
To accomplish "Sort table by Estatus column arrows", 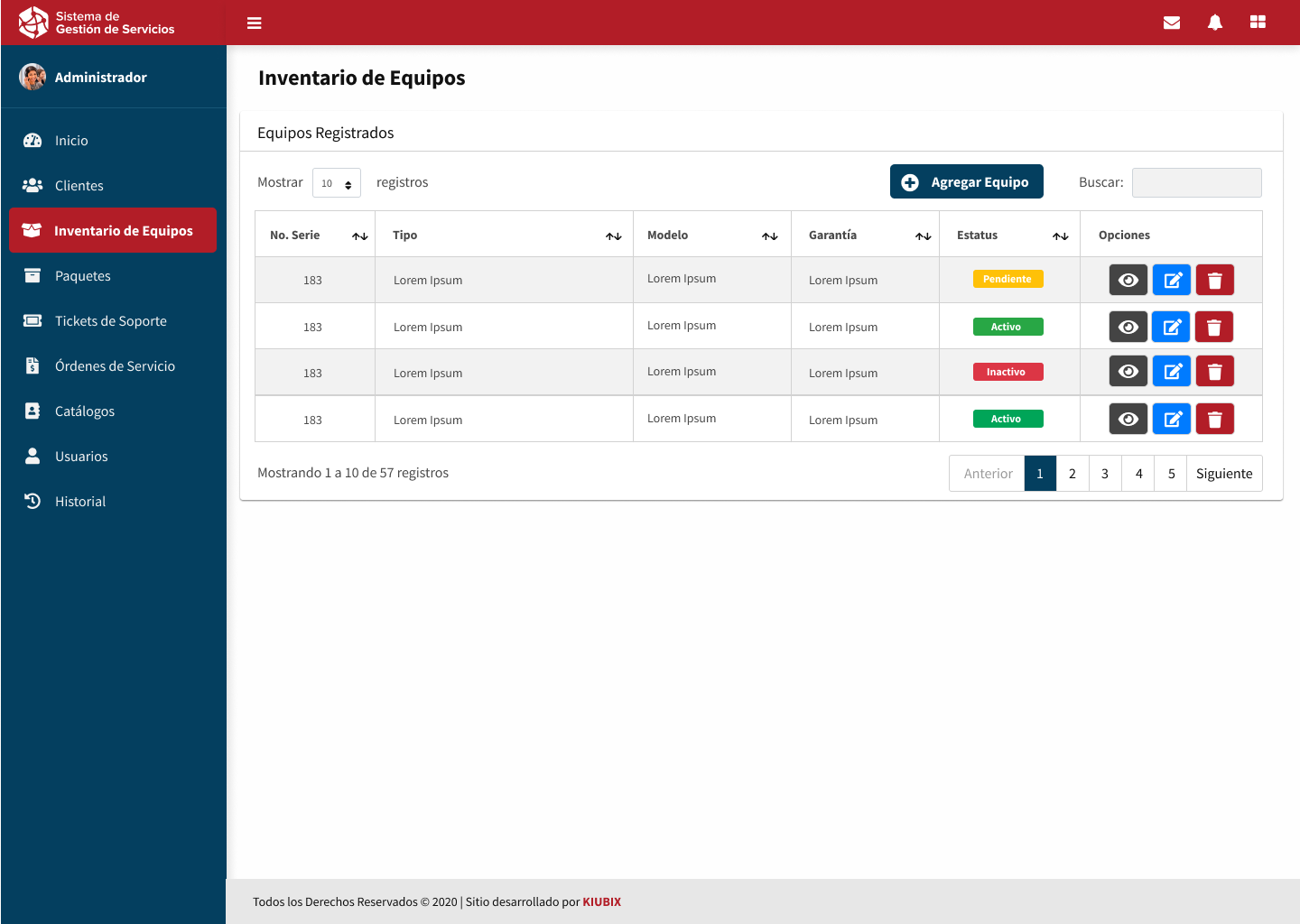I will pos(1060,236).
